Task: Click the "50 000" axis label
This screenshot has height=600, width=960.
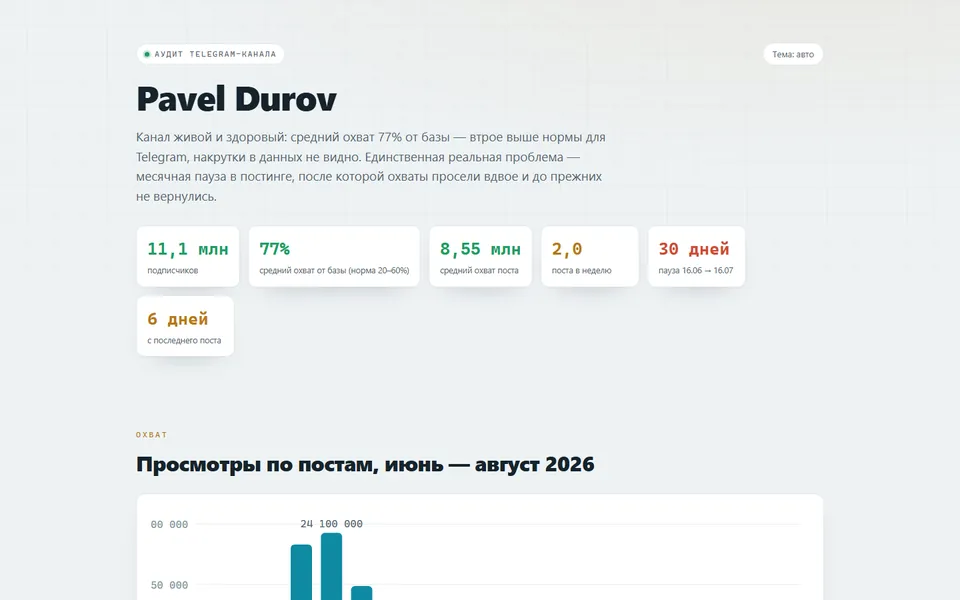Action: 169,585
